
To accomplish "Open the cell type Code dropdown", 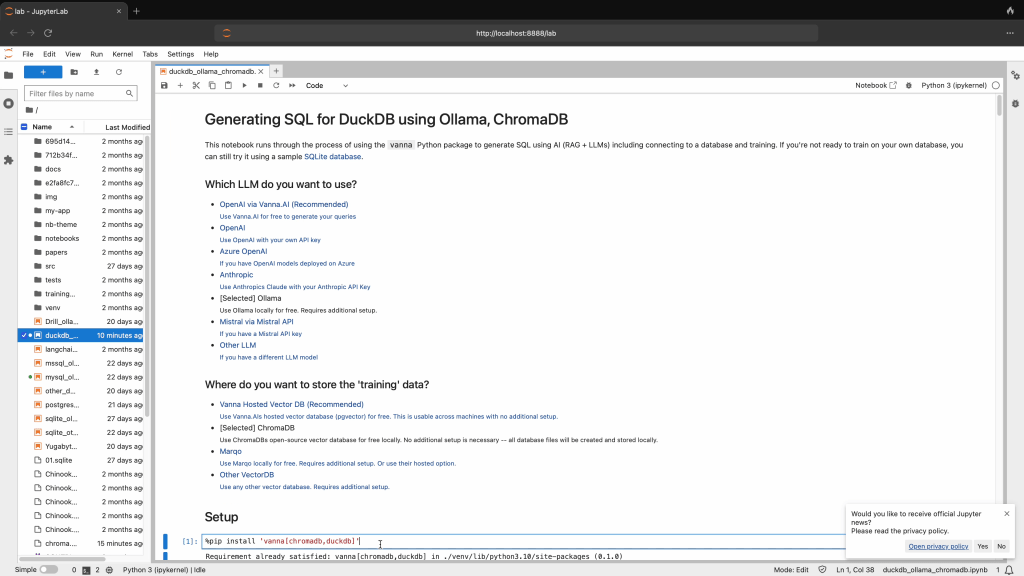I will click(x=326, y=86).
